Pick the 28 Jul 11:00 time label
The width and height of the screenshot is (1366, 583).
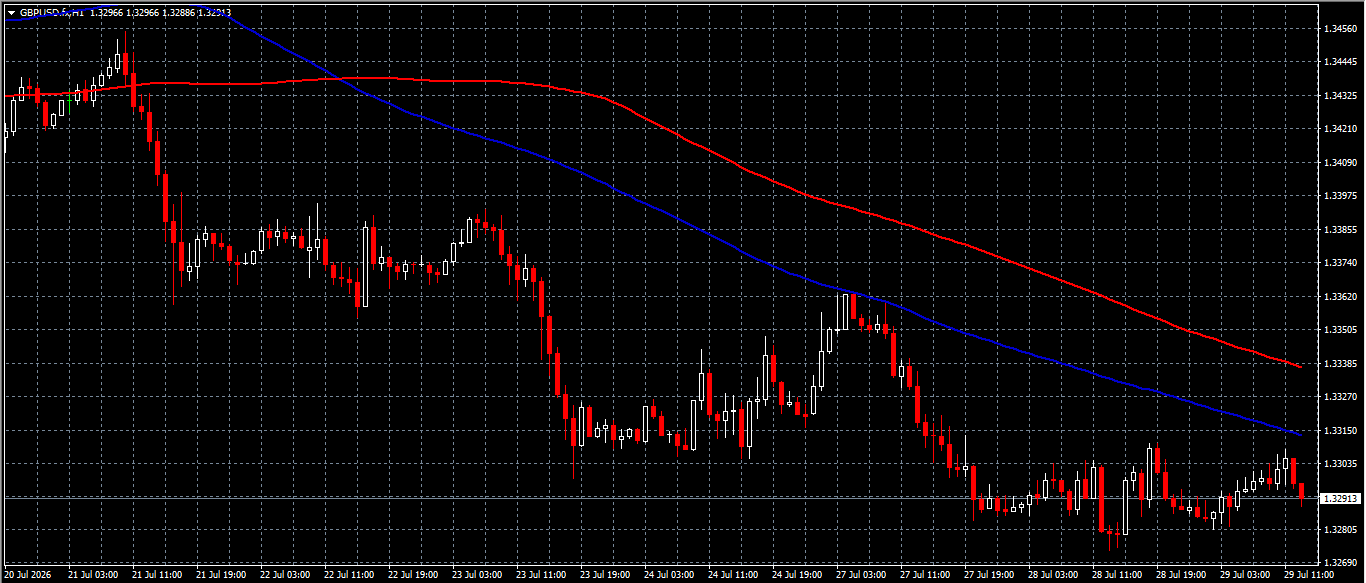pos(1117,576)
